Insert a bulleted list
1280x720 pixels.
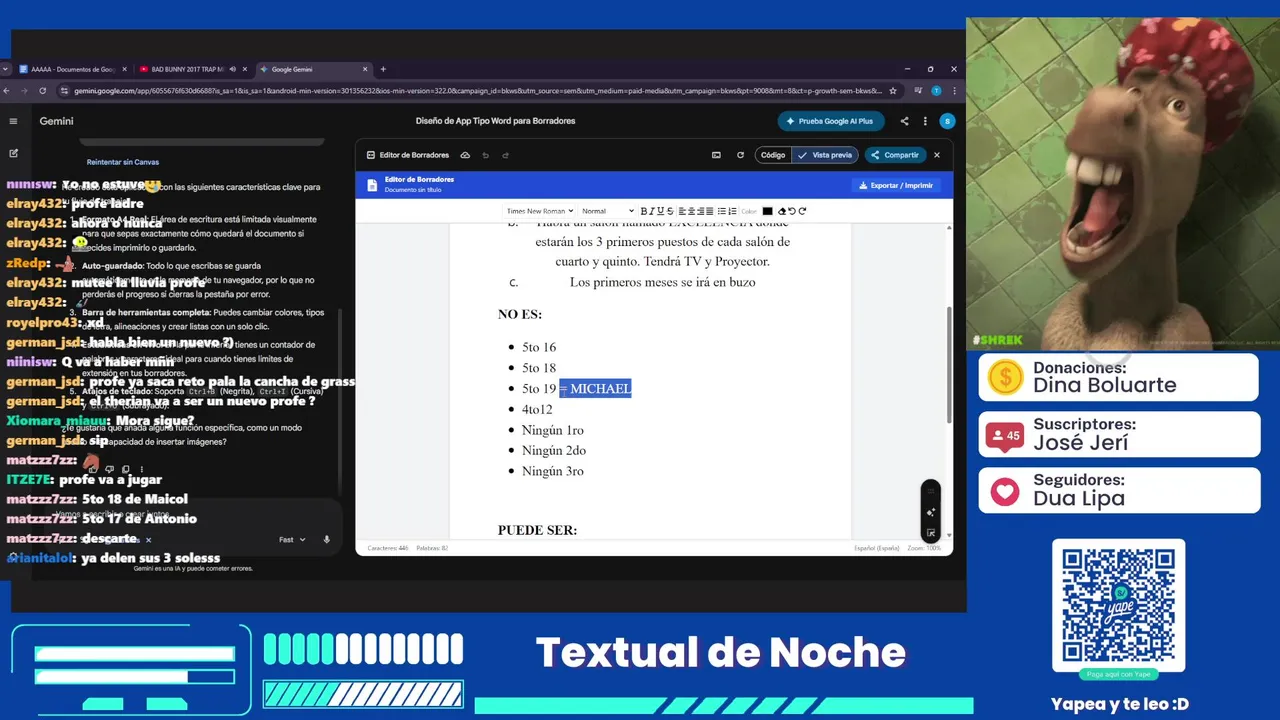click(721, 211)
